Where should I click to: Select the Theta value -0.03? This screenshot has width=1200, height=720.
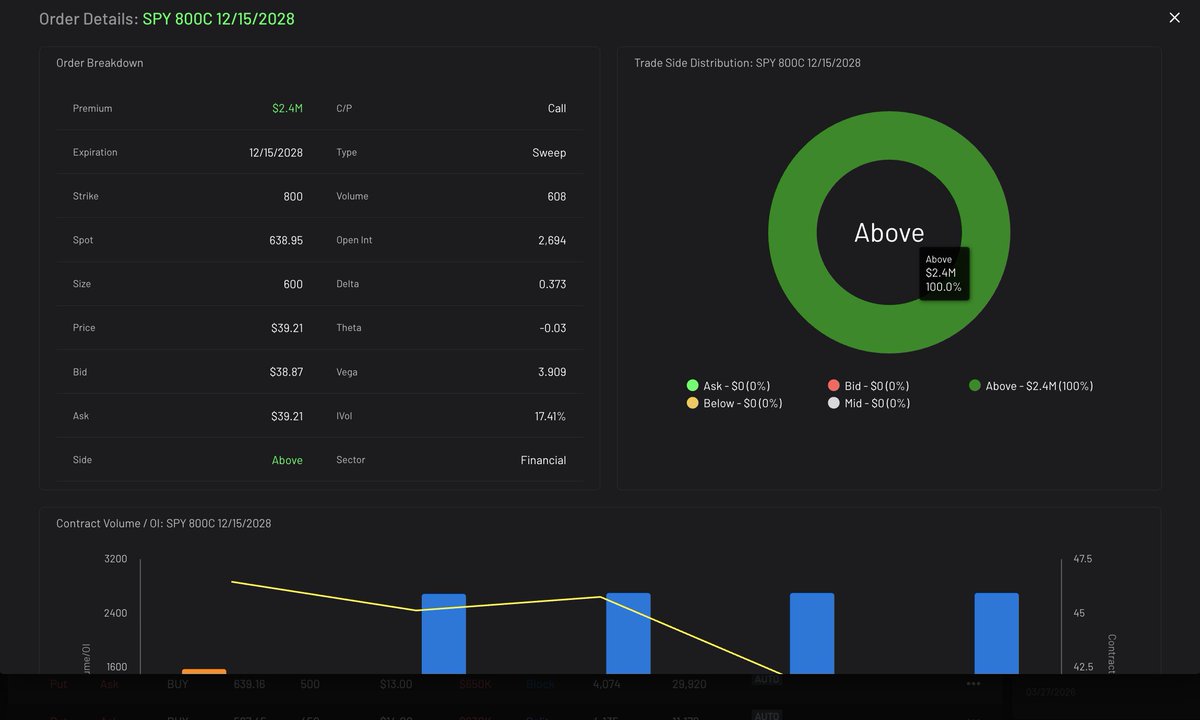coord(552,328)
